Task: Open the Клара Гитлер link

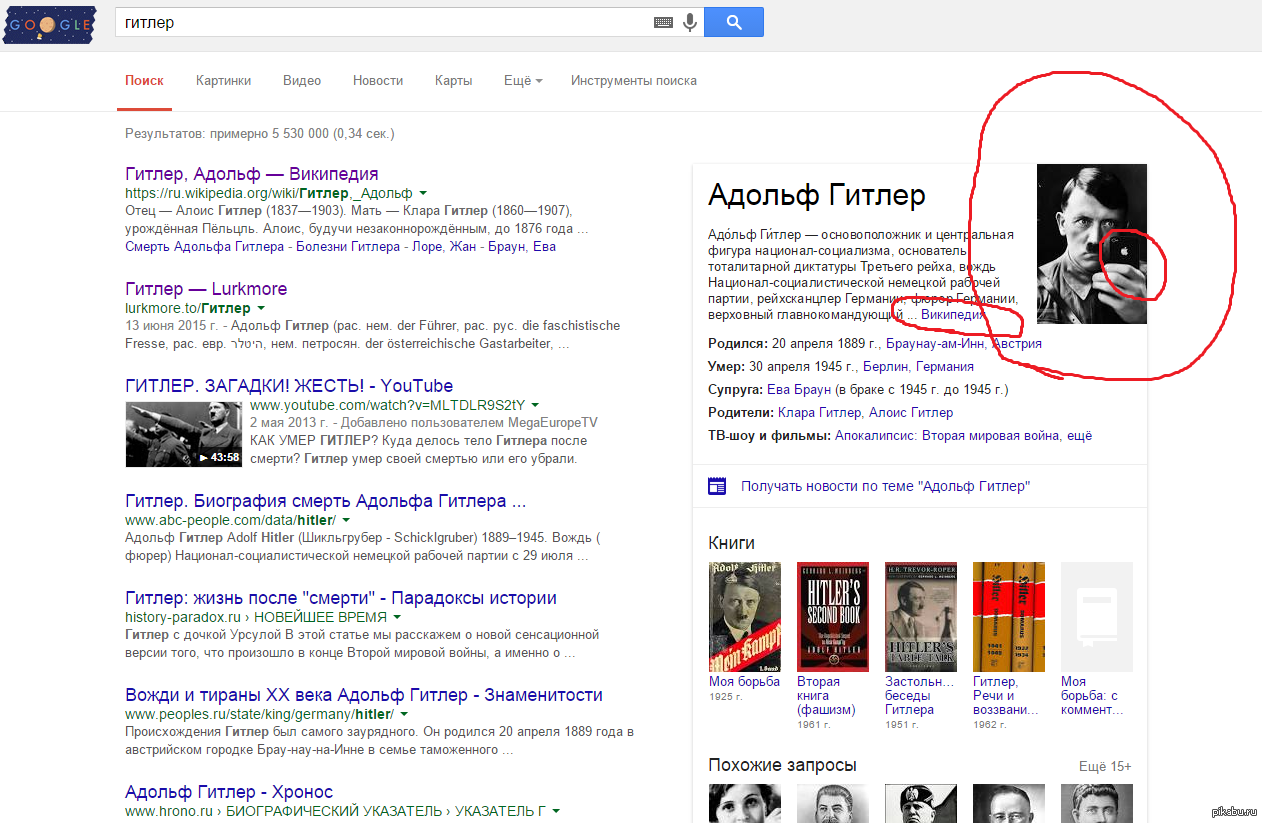Action: [819, 412]
